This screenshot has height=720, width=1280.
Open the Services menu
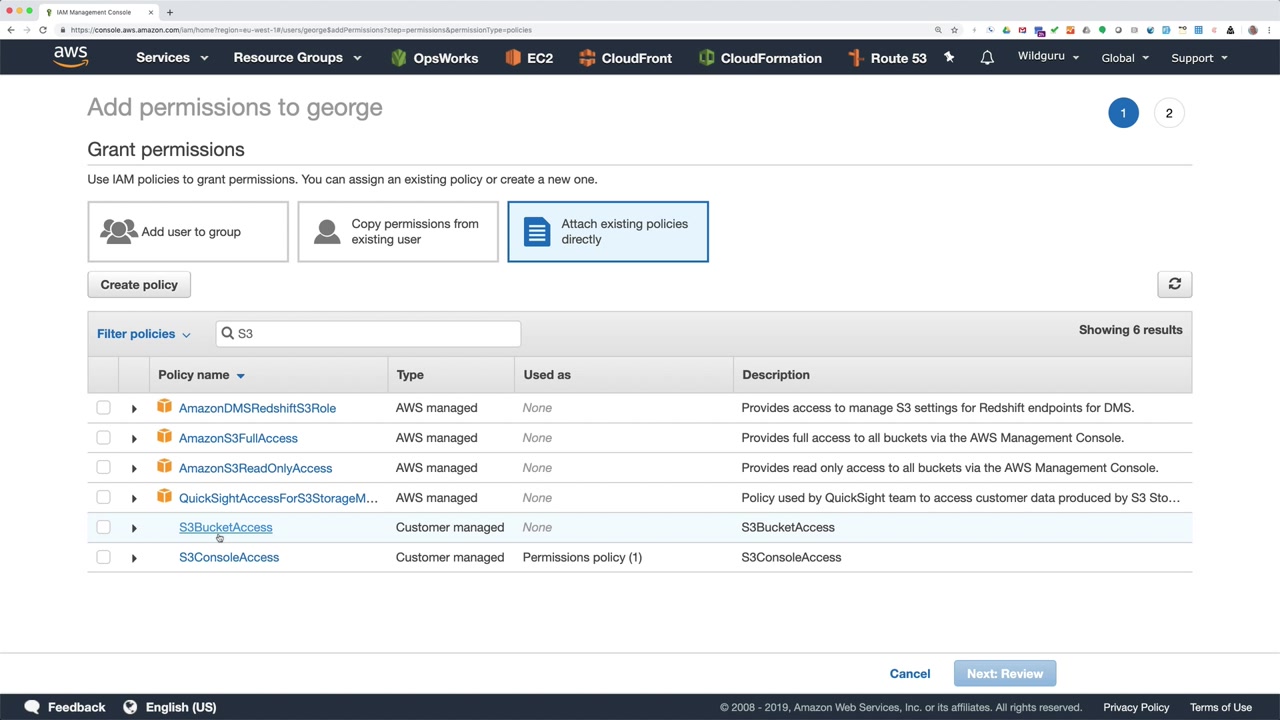172,58
